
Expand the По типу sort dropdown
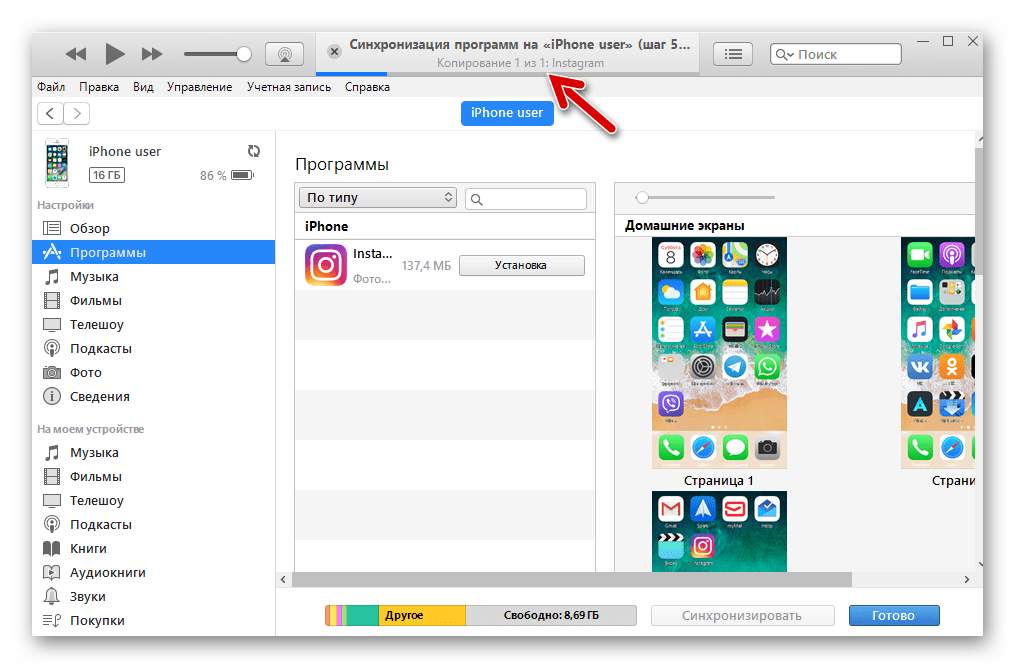[378, 197]
